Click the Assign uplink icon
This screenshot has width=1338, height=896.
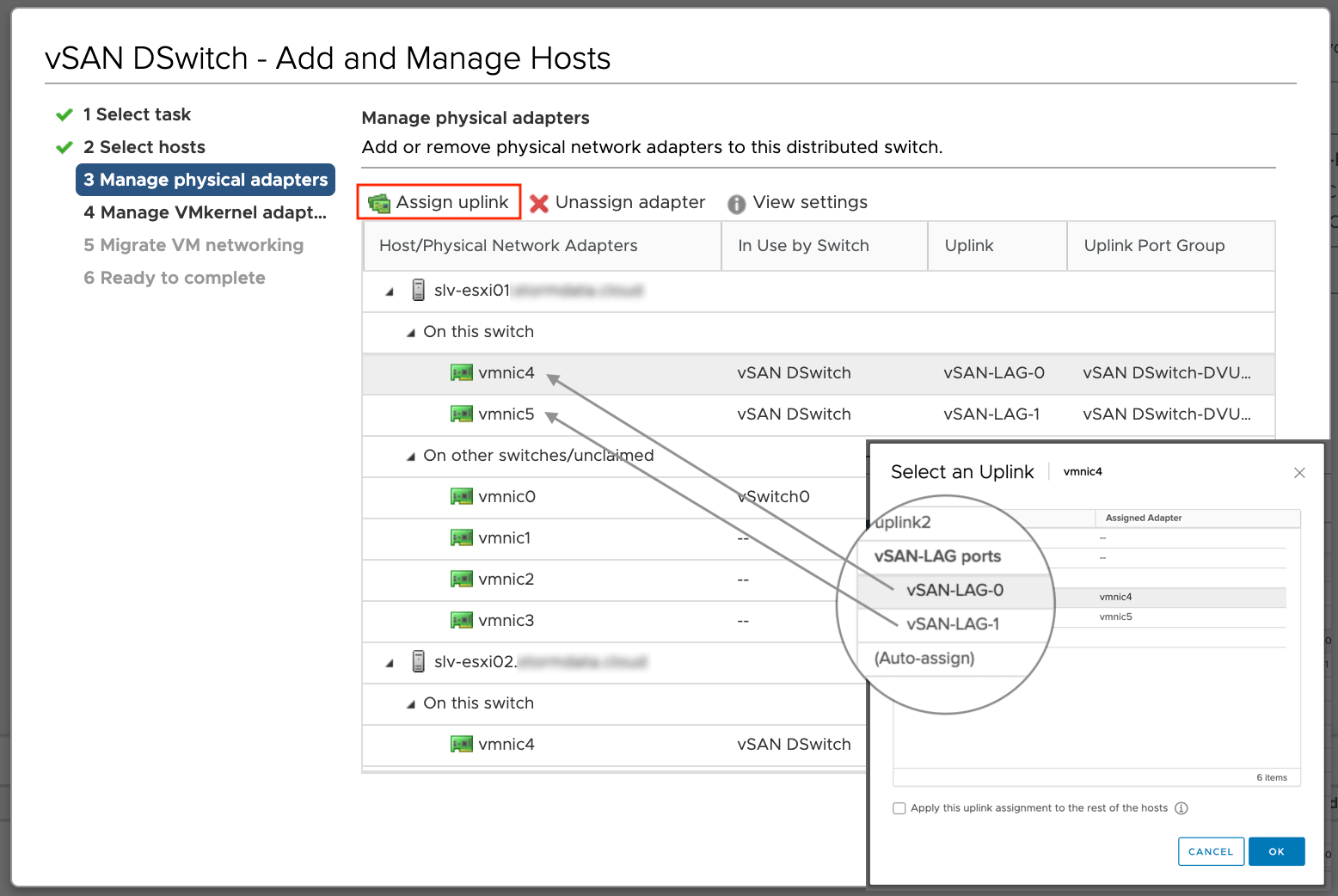tap(378, 203)
